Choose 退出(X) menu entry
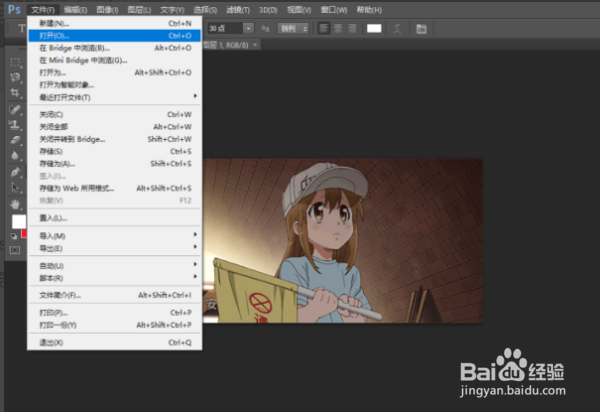The width and height of the screenshot is (600, 412). click(114, 342)
